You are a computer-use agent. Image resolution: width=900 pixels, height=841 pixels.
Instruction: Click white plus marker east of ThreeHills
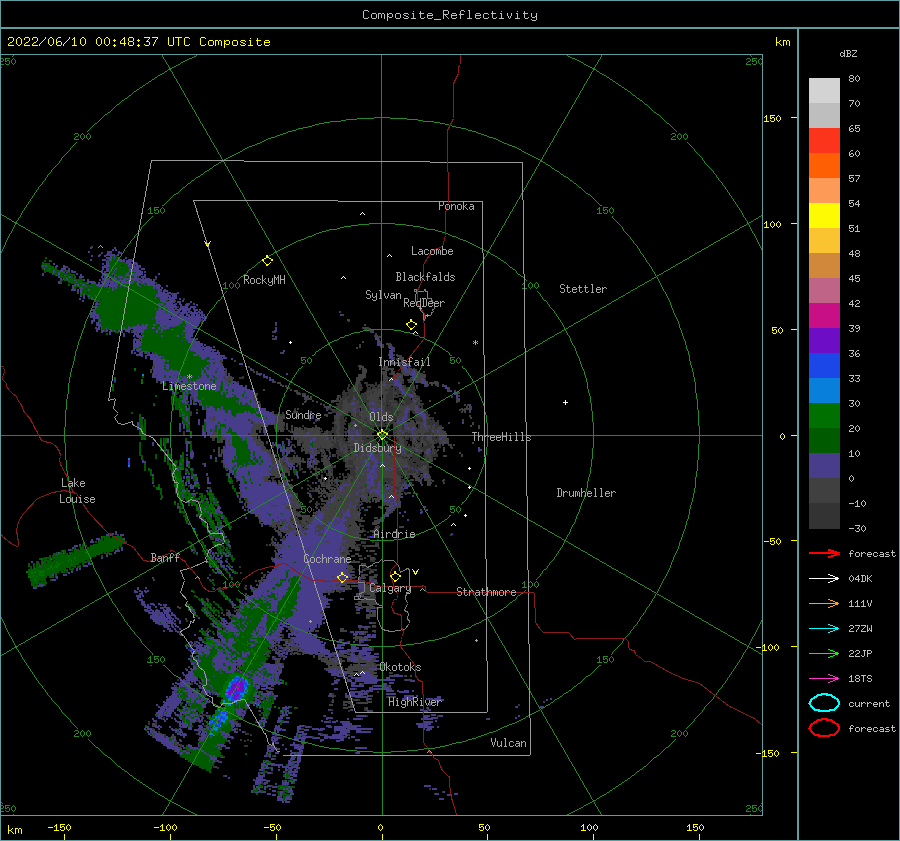pyautogui.click(x=565, y=402)
